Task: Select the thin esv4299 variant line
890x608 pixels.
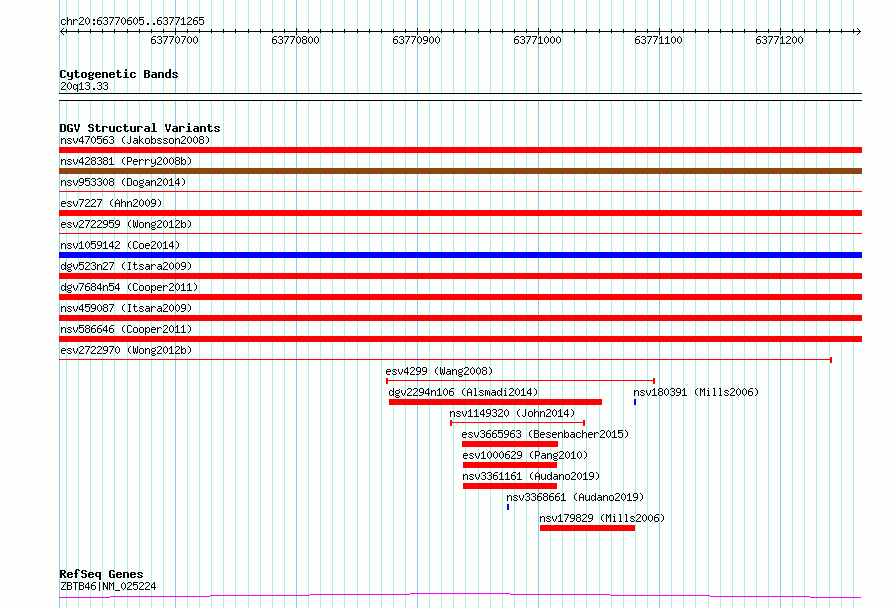Action: point(520,381)
